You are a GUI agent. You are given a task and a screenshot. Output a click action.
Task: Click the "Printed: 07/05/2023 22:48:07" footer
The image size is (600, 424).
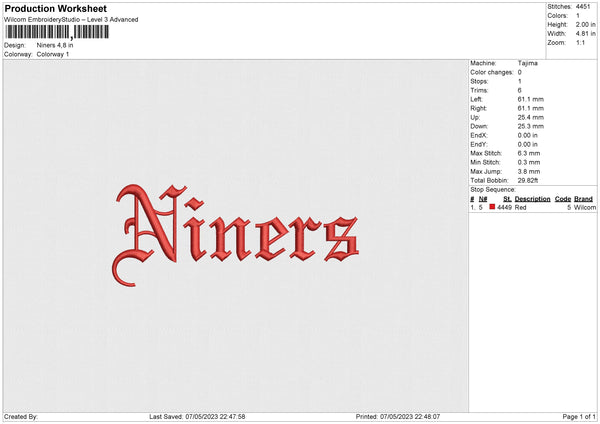[x=398, y=417]
